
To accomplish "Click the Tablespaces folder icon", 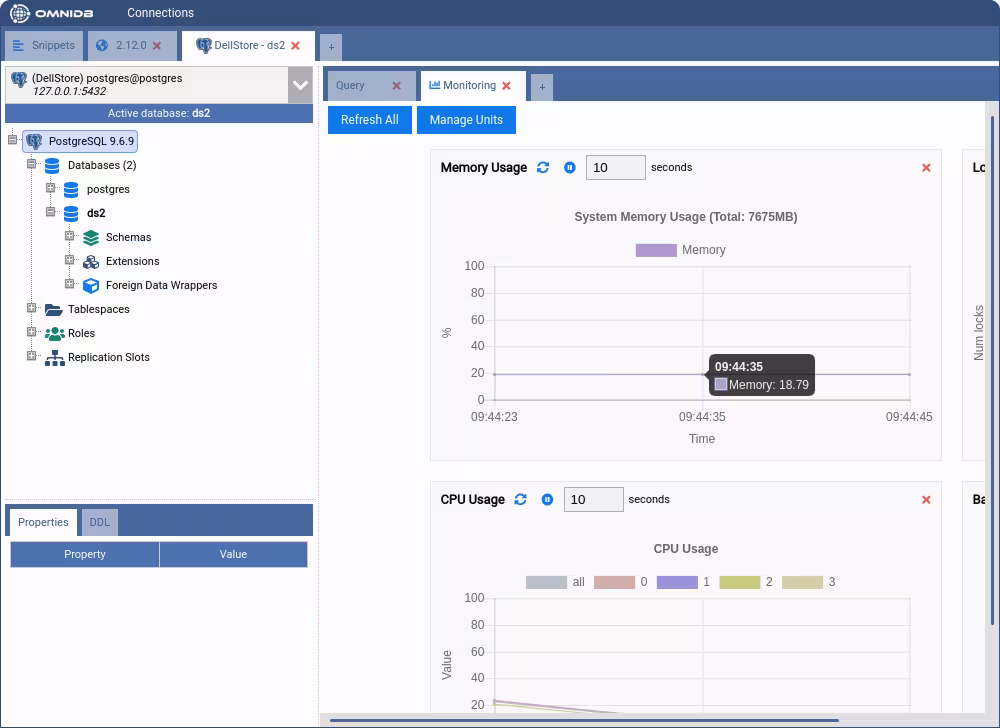I will point(53,310).
